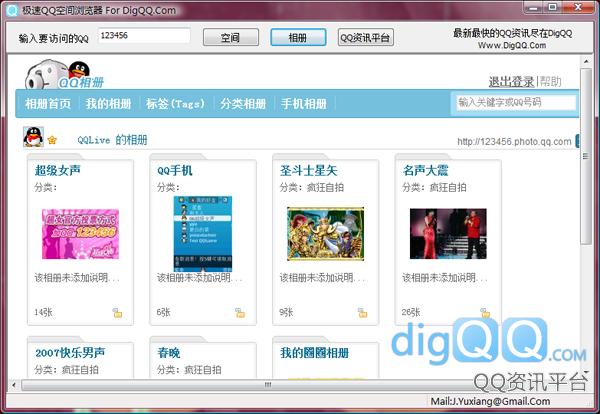The height and width of the screenshot is (414, 600).
Task: Click the 9张 photo count
Action: 286,312
